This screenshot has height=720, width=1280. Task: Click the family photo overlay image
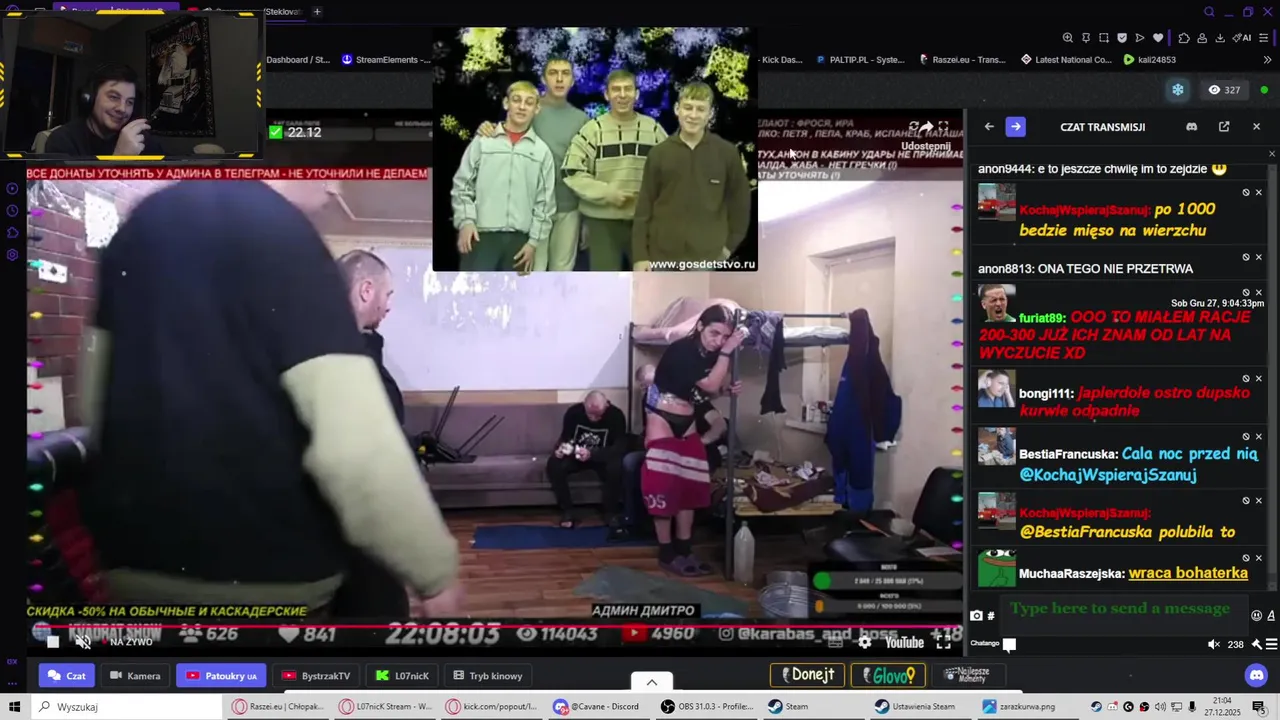pyautogui.click(x=595, y=149)
